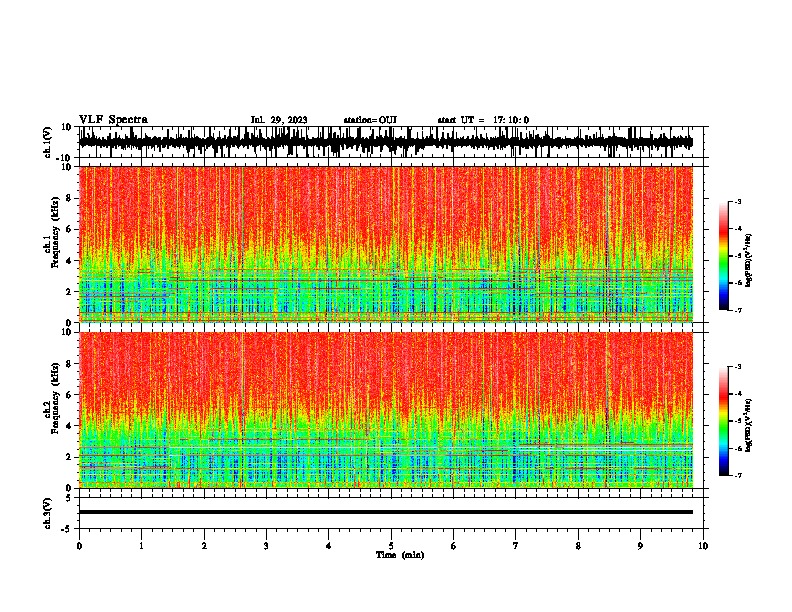Click the ch.2 spectrogram color scale bar
The image size is (792, 612).
[723, 421]
